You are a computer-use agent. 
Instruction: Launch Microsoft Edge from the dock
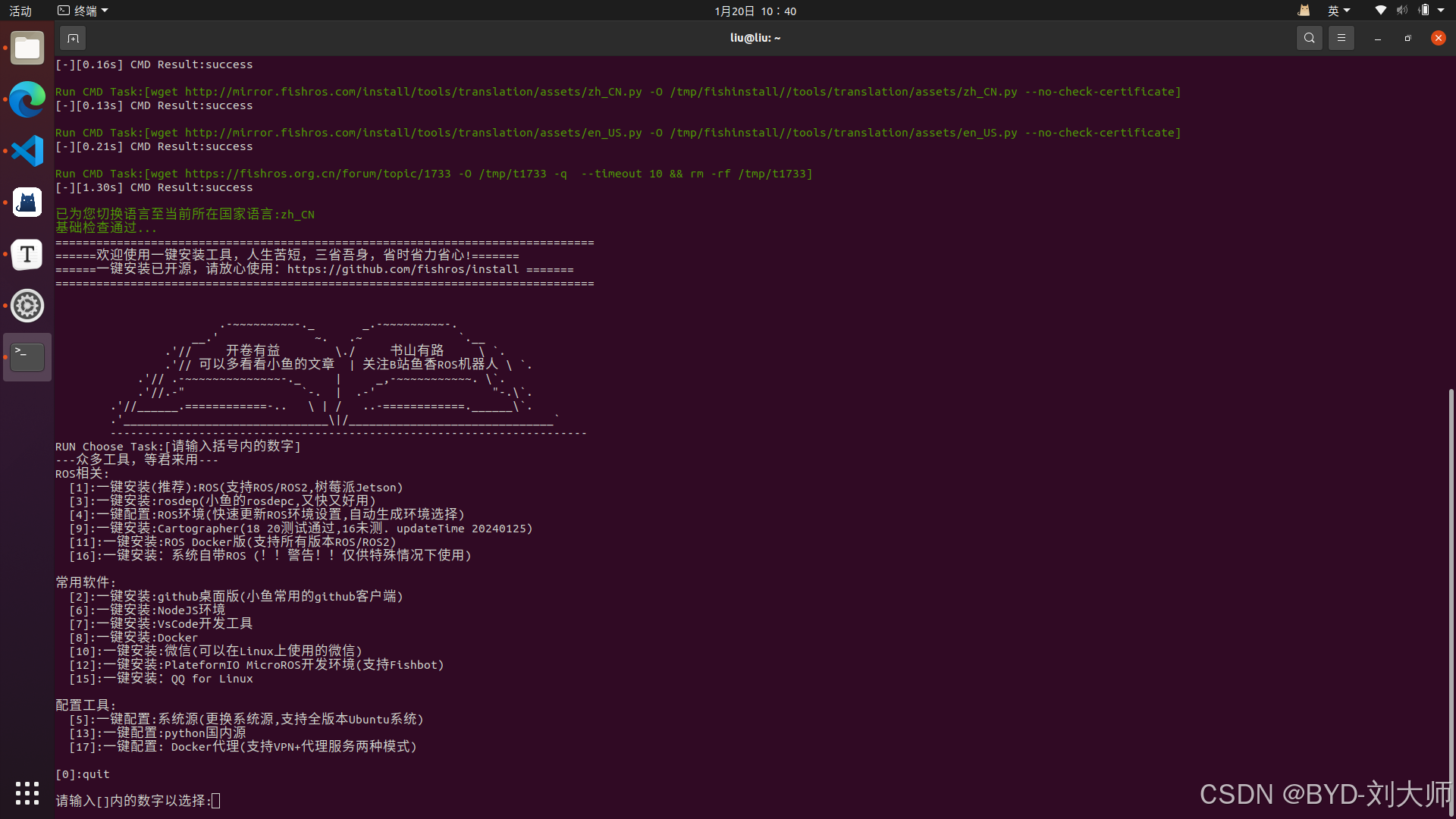(x=27, y=99)
